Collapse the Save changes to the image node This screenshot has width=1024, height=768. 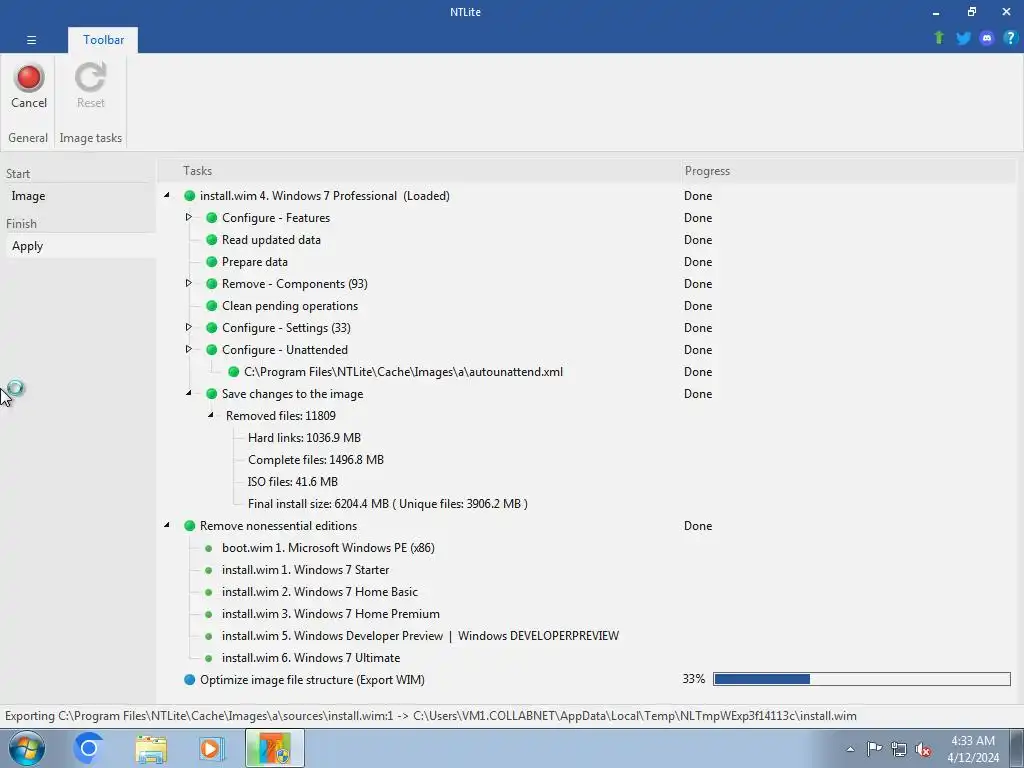point(189,393)
